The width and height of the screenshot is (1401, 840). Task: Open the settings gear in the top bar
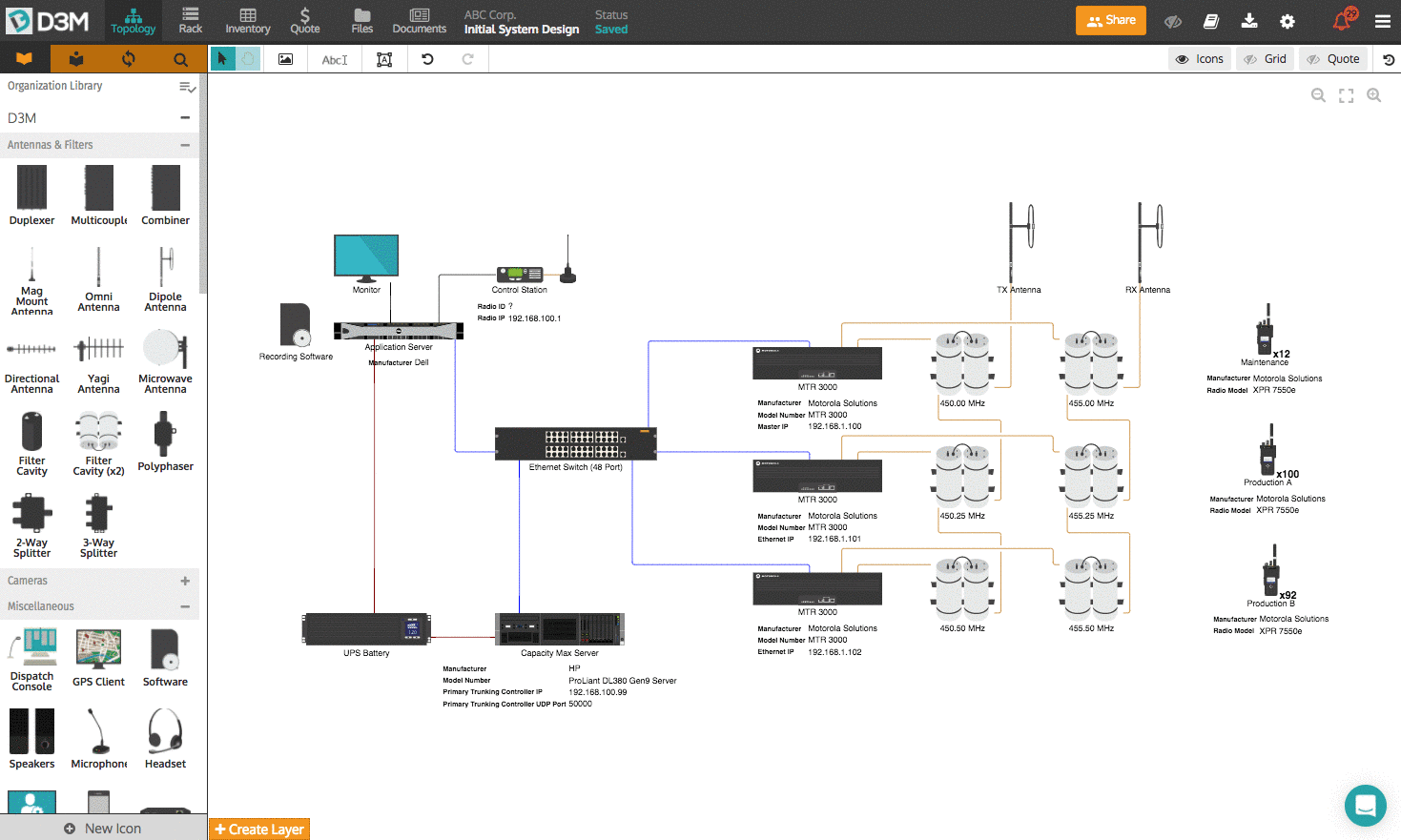pos(1288,20)
